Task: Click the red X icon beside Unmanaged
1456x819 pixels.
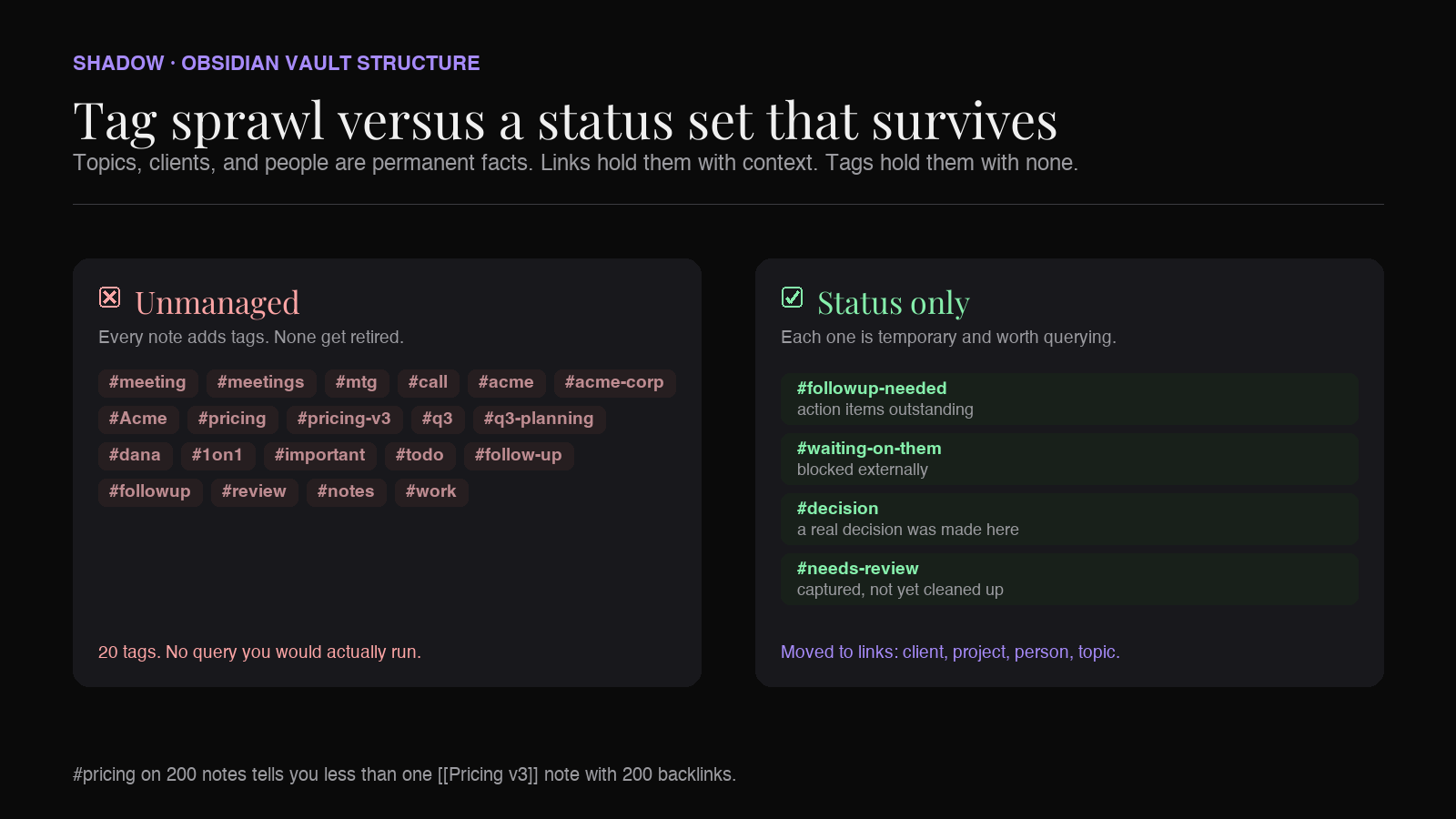Action: tap(110, 297)
